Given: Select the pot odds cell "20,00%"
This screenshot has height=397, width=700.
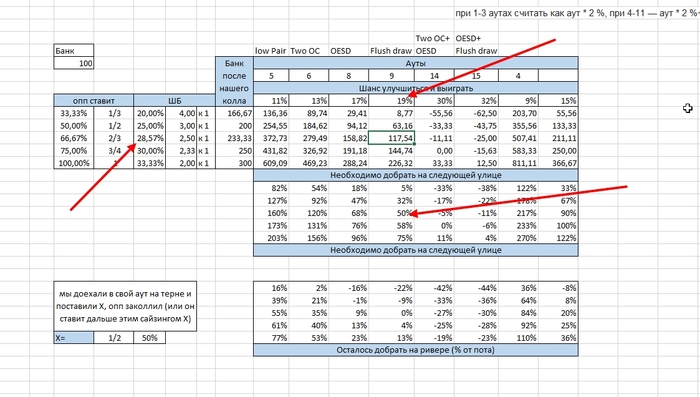Looking at the screenshot, I should tap(150, 113).
